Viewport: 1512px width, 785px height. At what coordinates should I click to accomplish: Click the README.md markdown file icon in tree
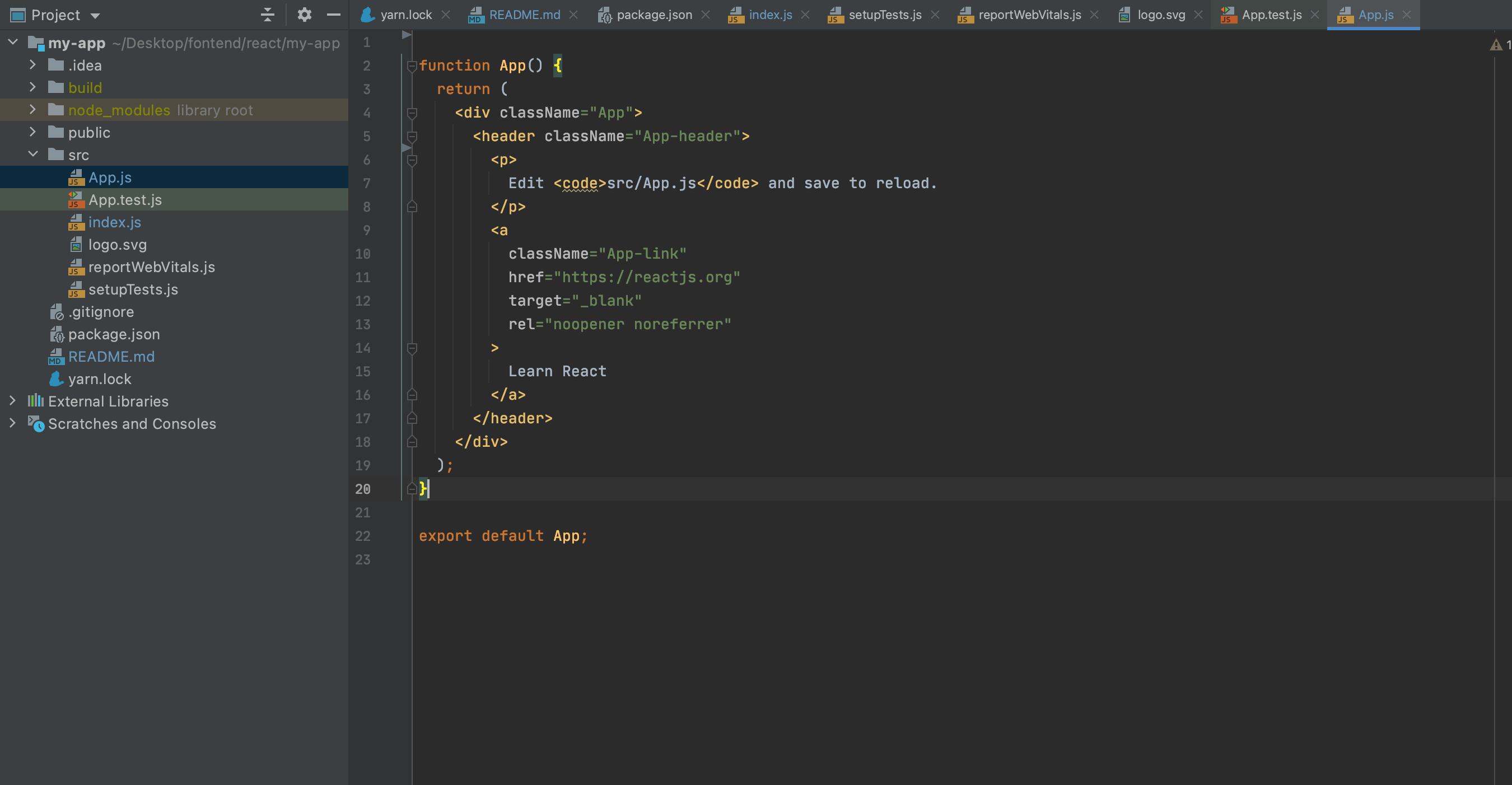click(57, 356)
